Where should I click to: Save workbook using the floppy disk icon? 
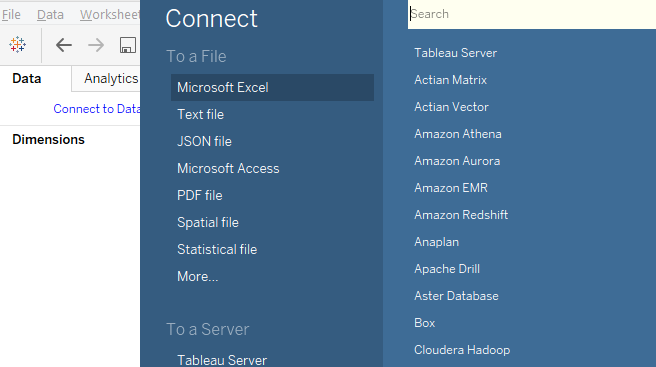[128, 45]
